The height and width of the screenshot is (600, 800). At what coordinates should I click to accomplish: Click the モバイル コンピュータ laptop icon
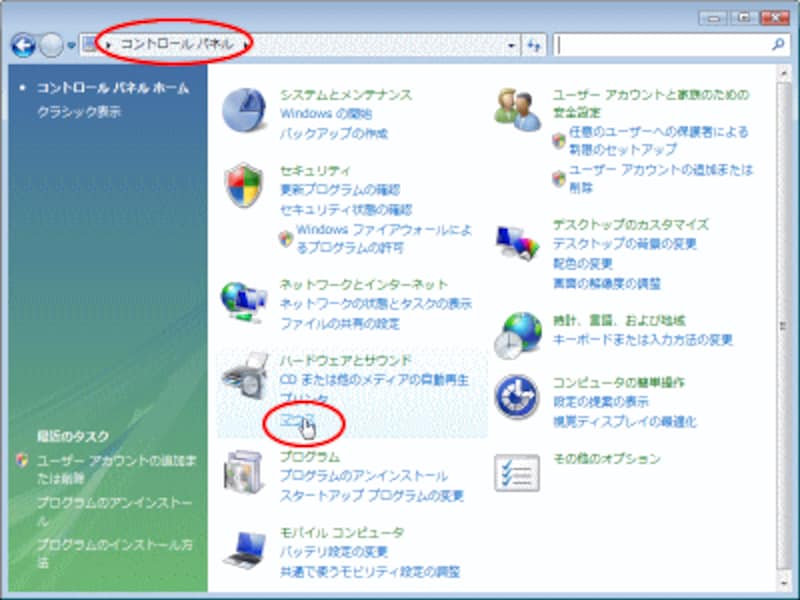point(245,549)
